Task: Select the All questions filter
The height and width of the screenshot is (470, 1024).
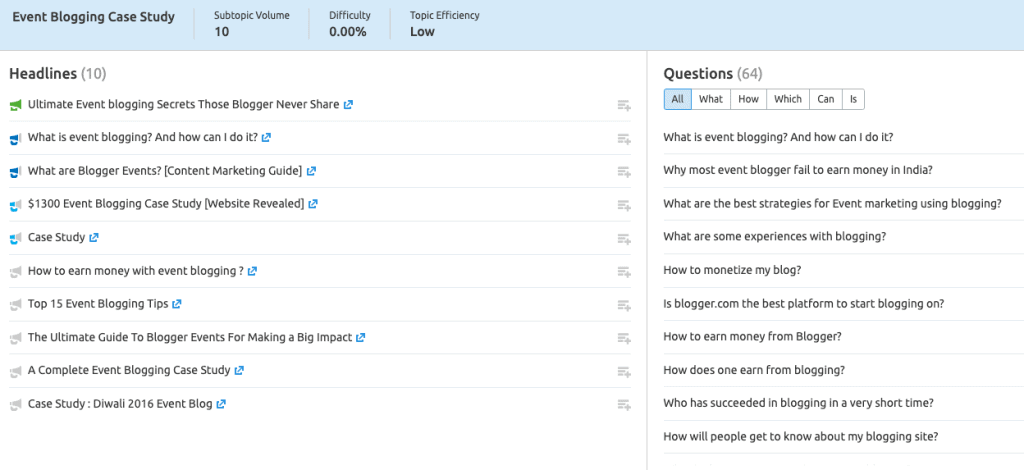Action: point(677,99)
